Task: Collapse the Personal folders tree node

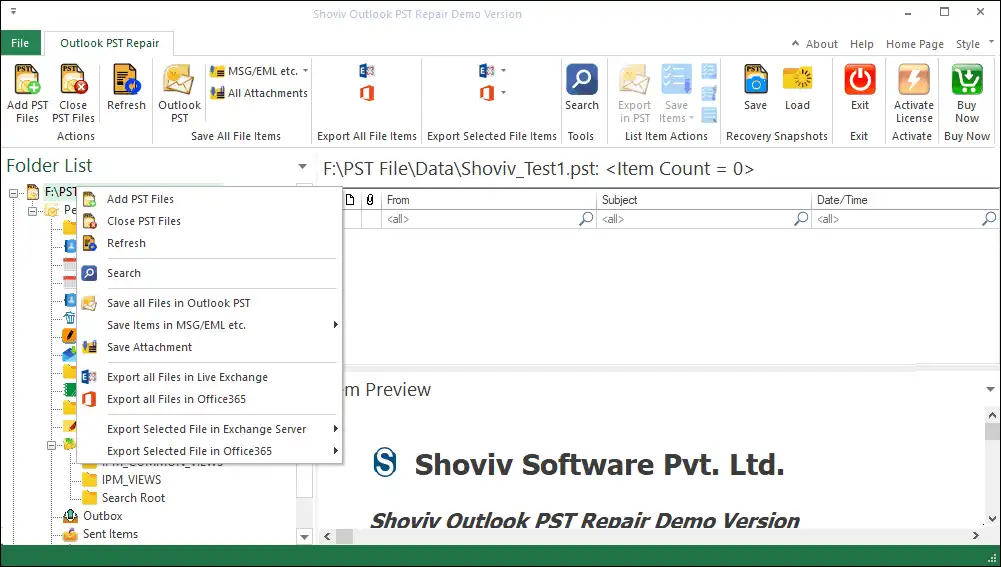Action: [32, 211]
